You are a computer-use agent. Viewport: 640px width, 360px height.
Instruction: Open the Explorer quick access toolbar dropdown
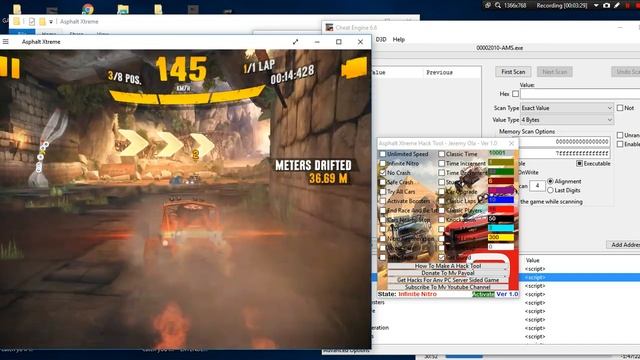coord(51,22)
